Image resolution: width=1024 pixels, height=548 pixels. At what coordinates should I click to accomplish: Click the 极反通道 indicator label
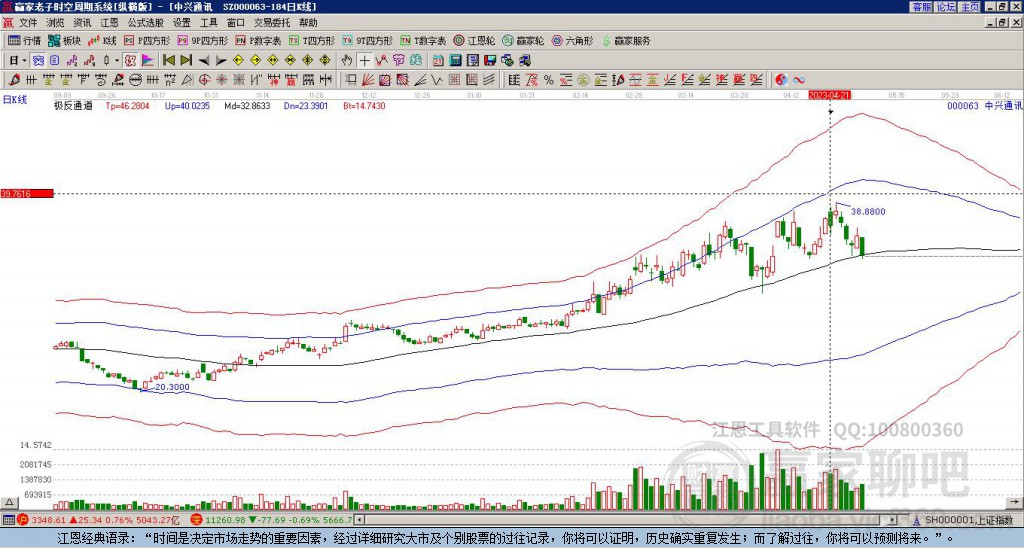pos(73,106)
